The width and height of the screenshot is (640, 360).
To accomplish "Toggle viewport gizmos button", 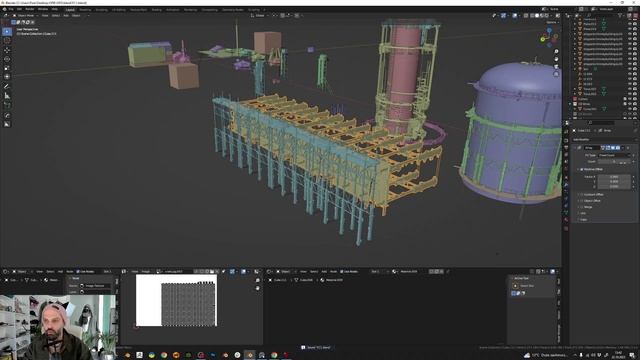I will [x=503, y=16].
